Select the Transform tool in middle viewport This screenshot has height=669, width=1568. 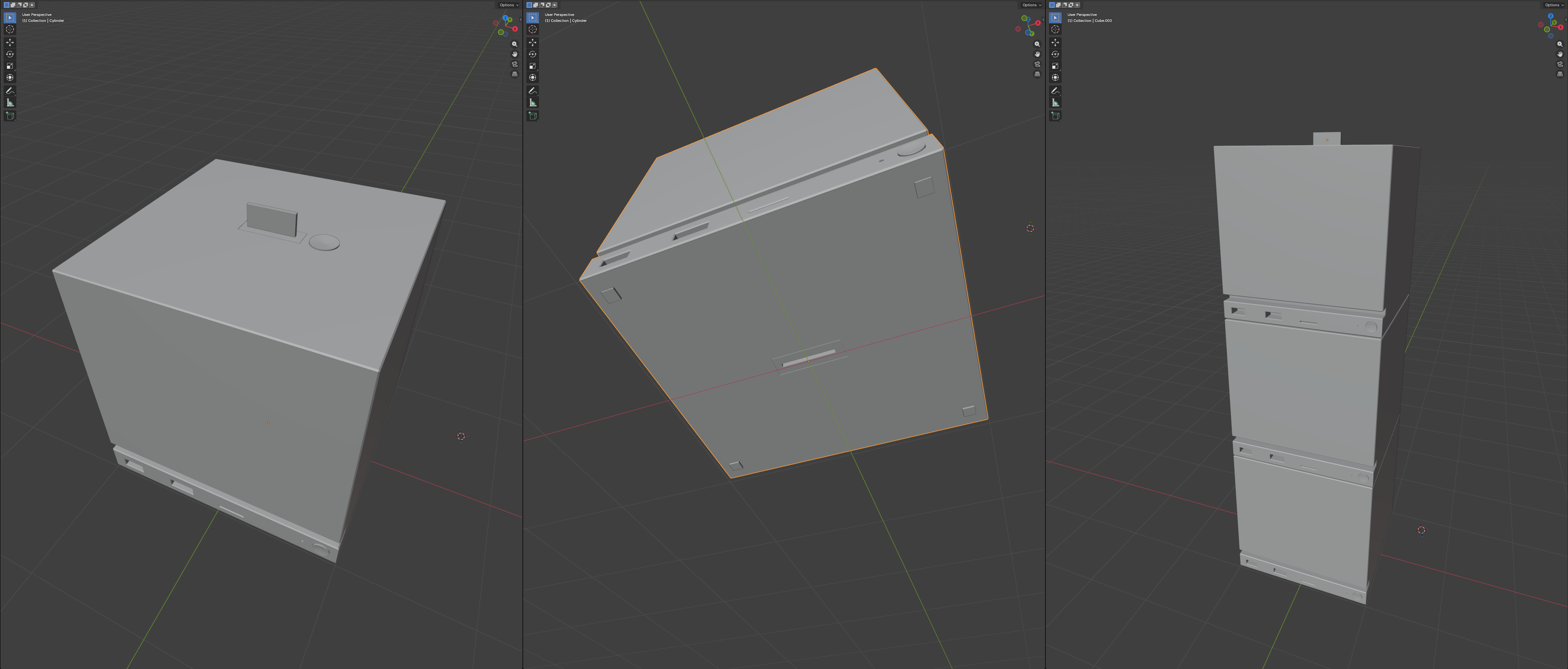(x=533, y=77)
